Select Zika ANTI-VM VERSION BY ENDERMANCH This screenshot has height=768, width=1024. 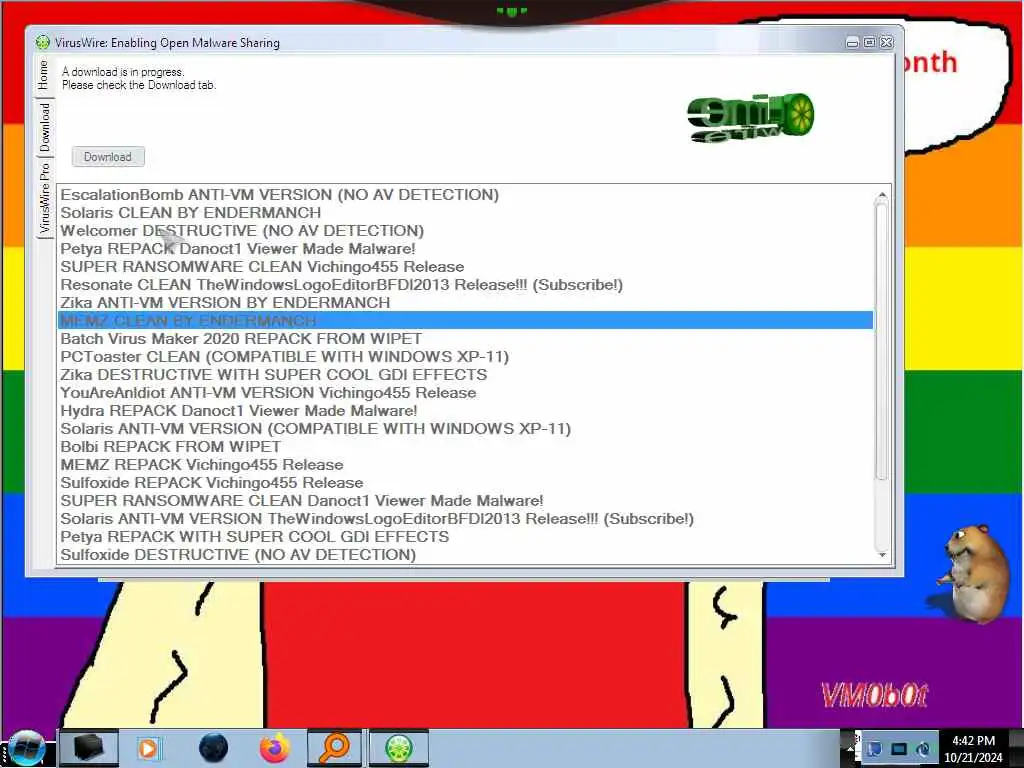[466, 302]
